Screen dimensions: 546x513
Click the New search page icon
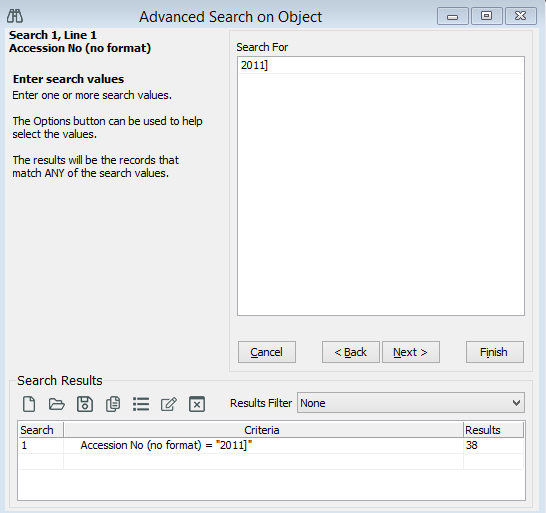pyautogui.click(x=29, y=404)
